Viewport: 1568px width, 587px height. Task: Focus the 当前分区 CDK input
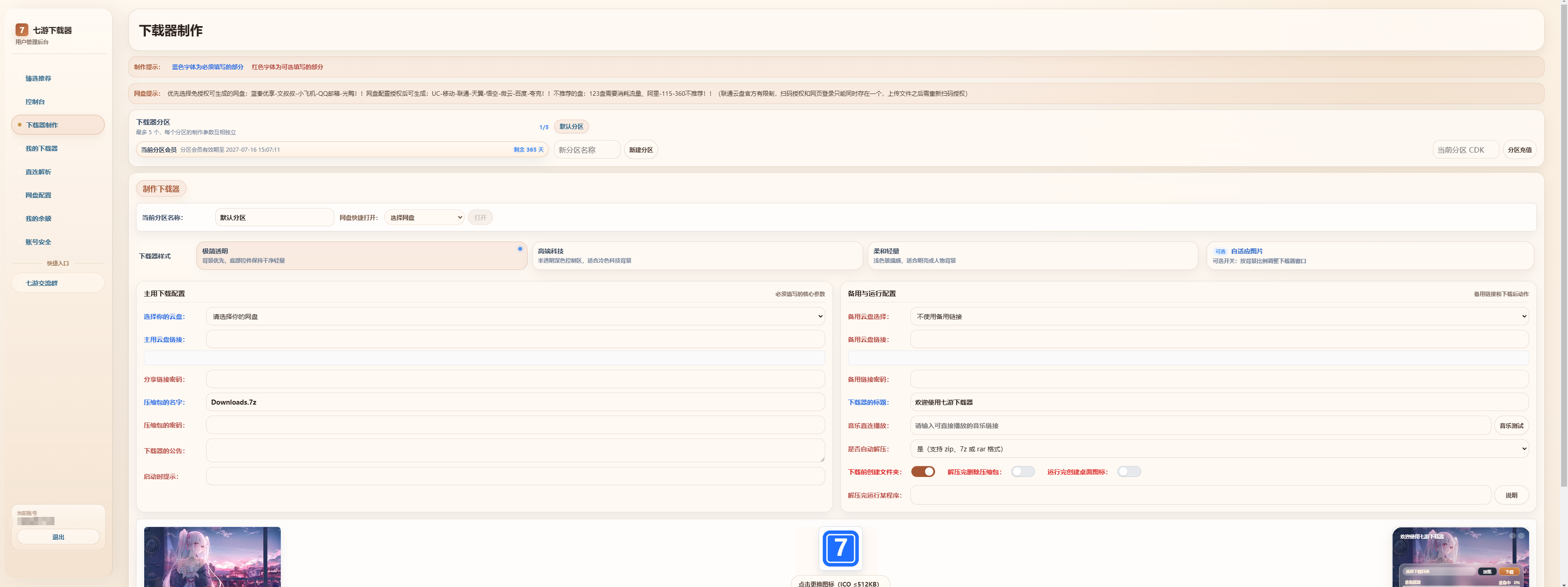tap(1465, 150)
